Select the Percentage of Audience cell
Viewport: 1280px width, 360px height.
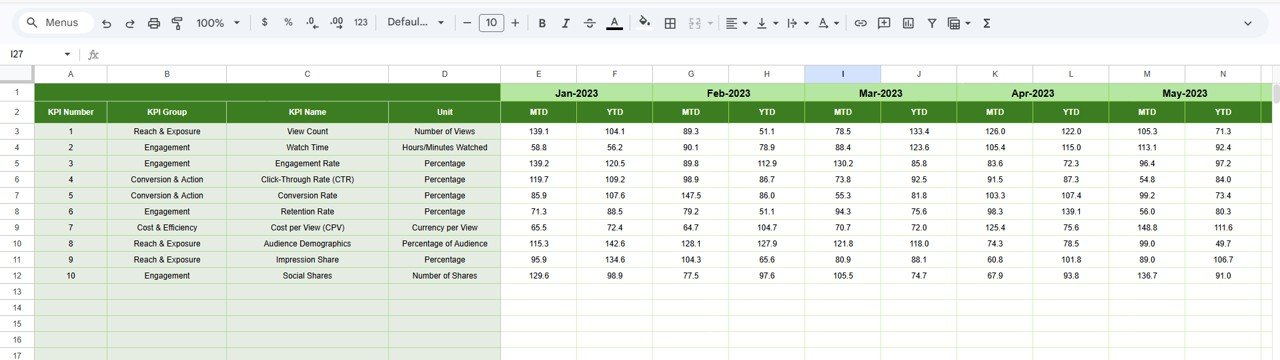point(444,243)
